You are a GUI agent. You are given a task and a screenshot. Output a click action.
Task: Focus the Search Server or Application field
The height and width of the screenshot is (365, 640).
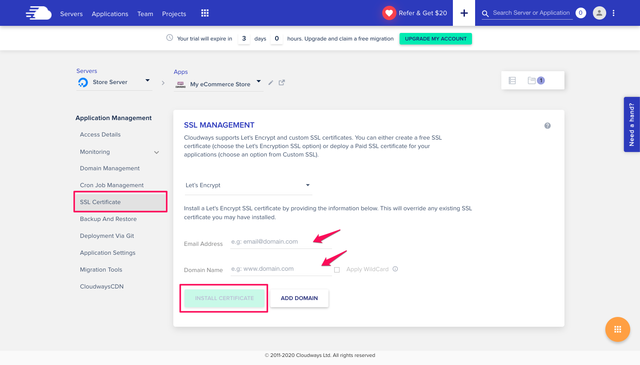[531, 13]
